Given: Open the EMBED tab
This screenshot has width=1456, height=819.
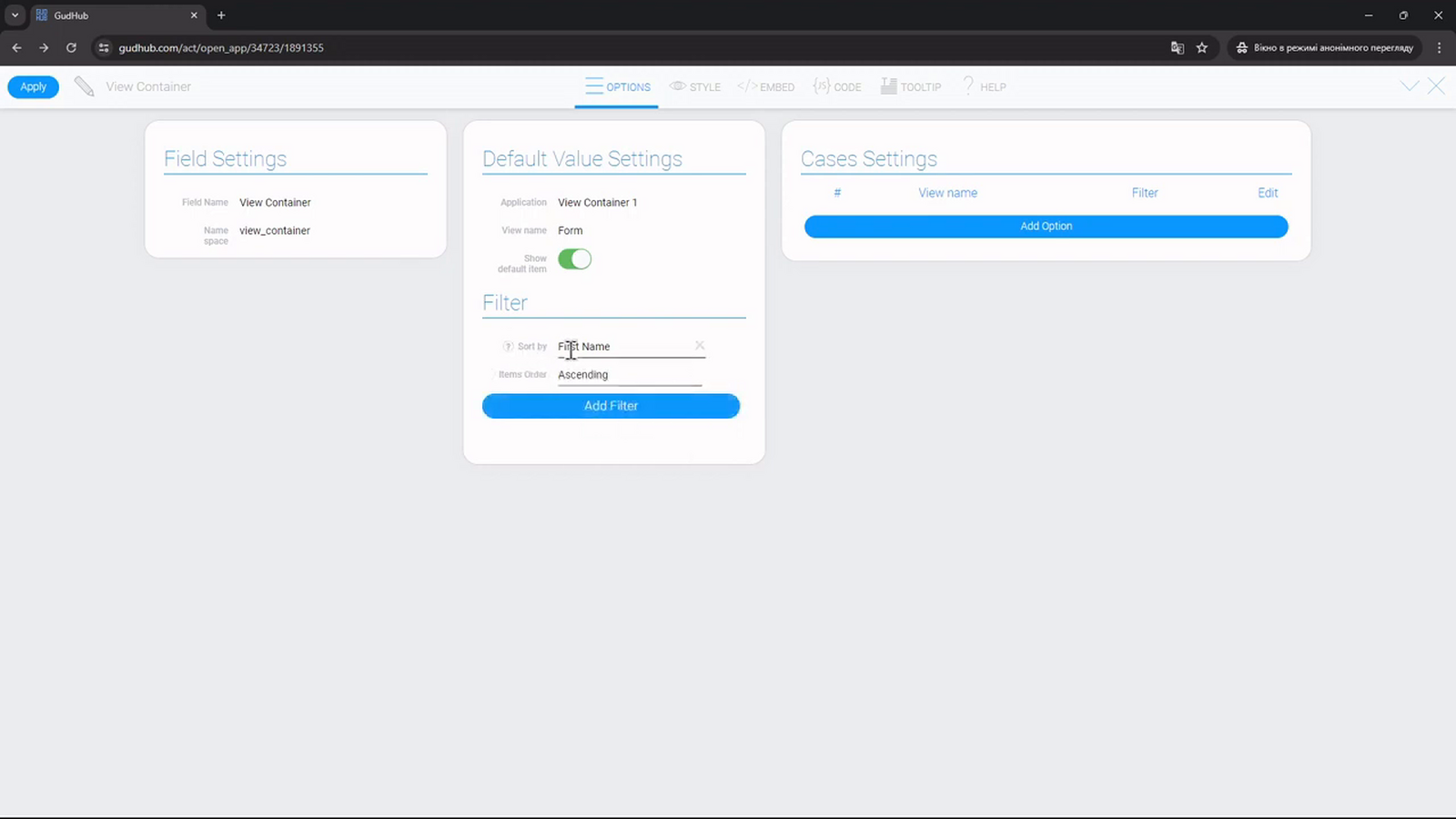Looking at the screenshot, I should (766, 87).
